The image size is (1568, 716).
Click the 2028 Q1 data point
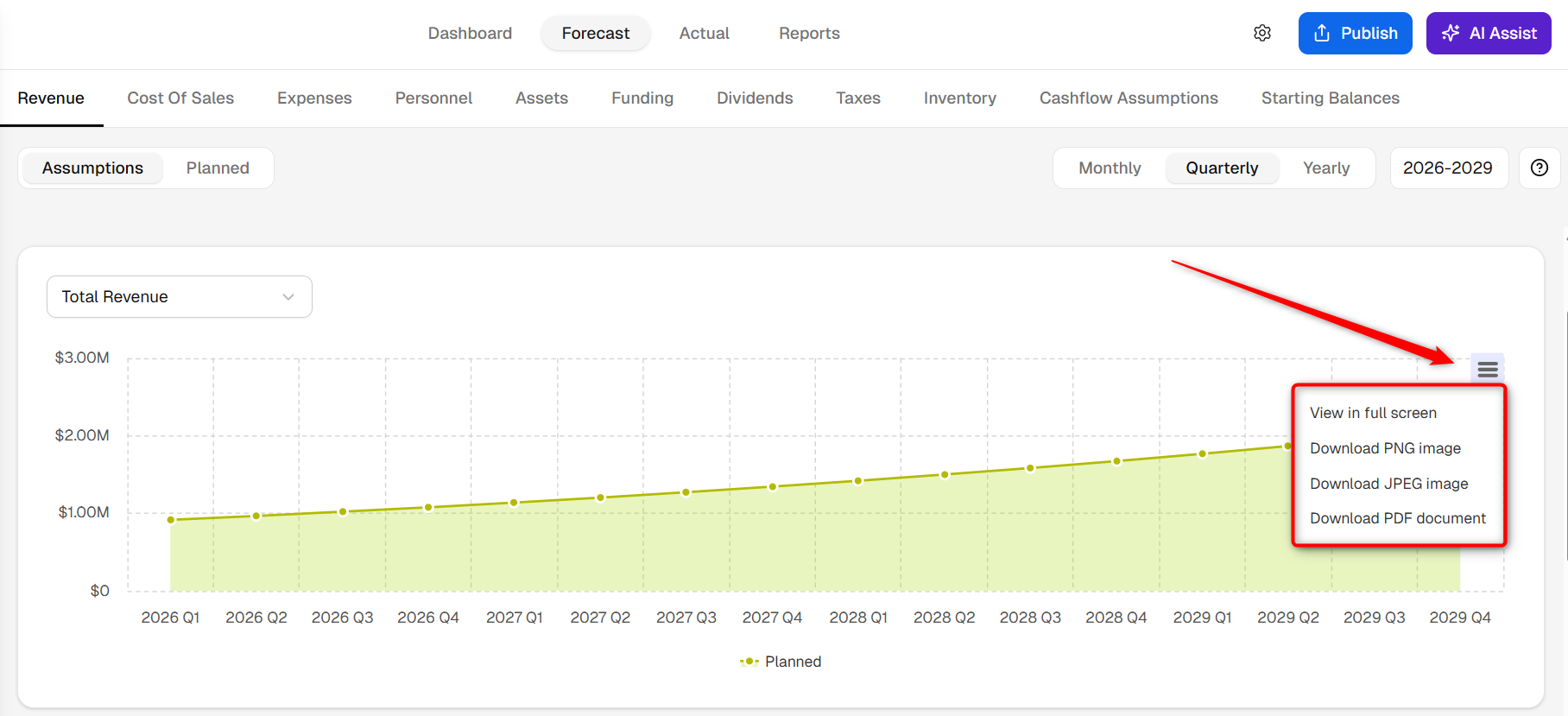tap(858, 481)
